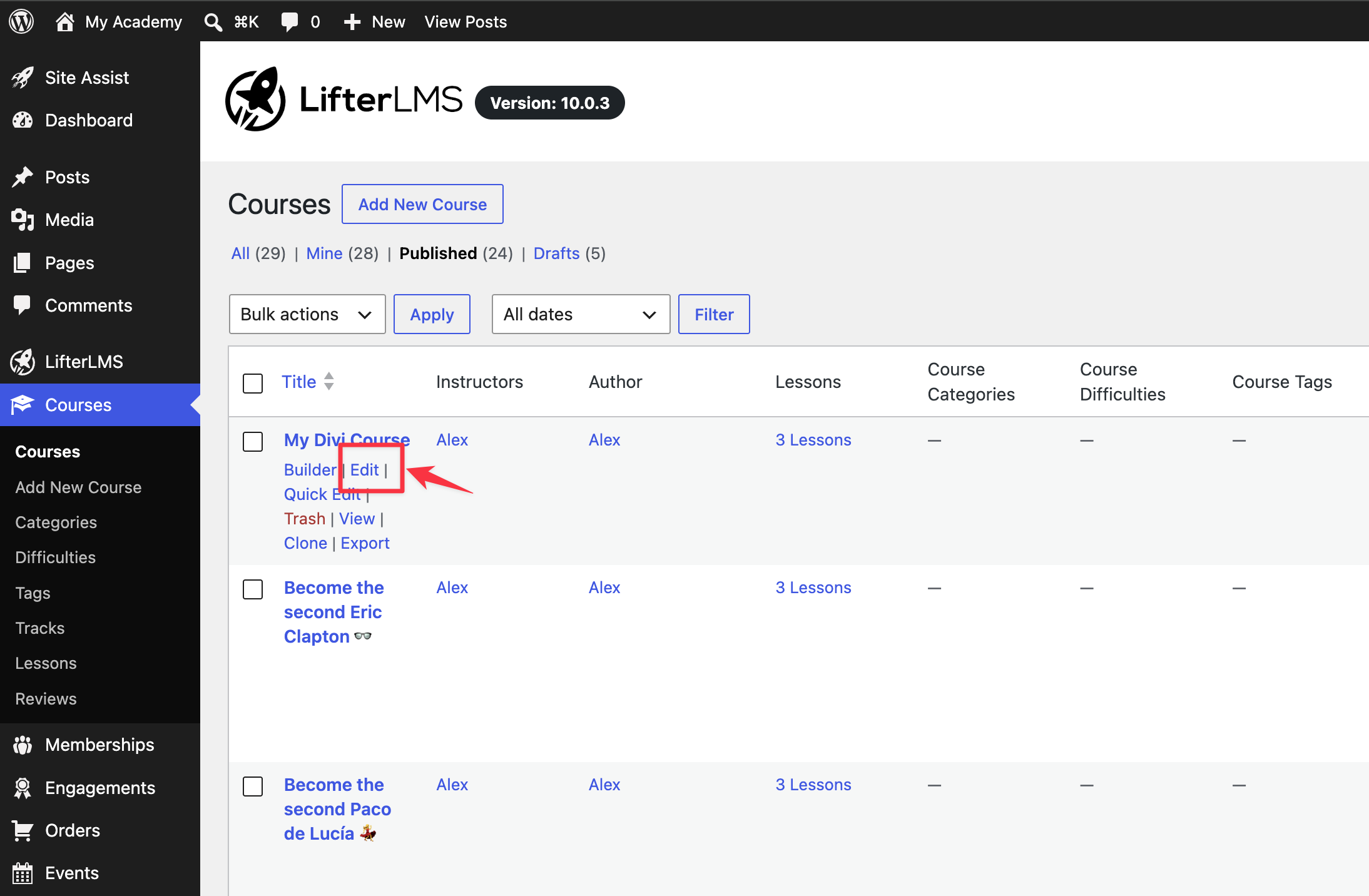The height and width of the screenshot is (896, 1369).
Task: Click Edit under My Divi Course
Action: click(365, 470)
